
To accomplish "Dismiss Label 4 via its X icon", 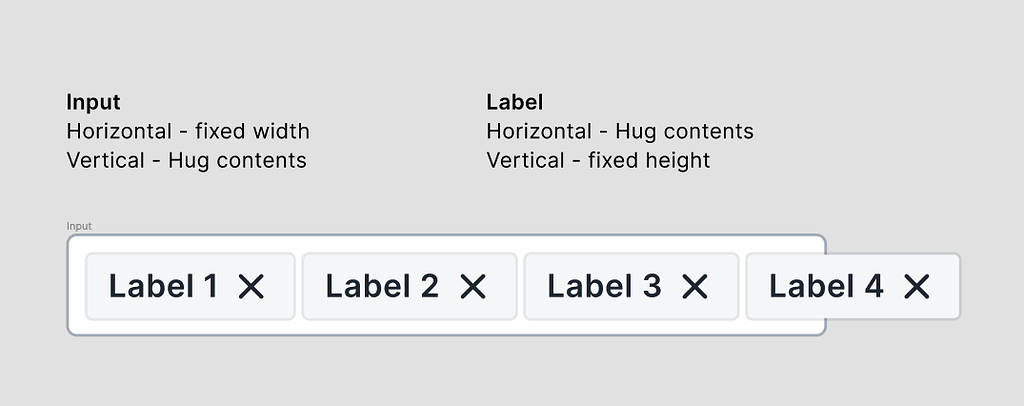I will 916,287.
